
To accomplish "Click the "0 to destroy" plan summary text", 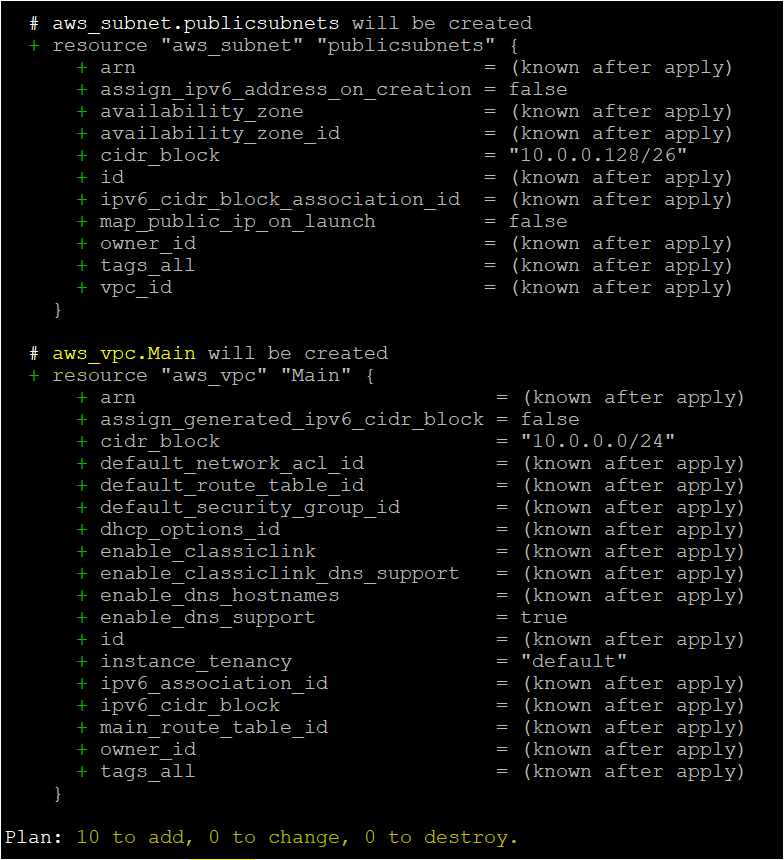I will pos(442,838).
